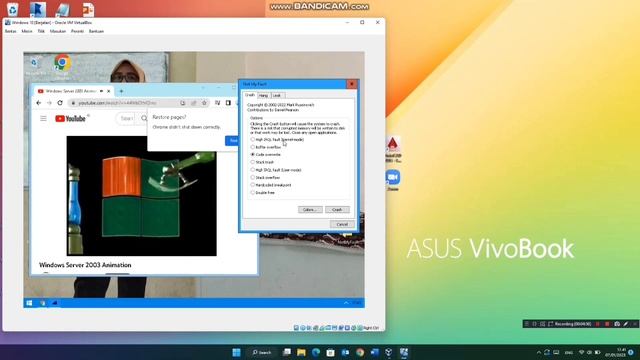
Task: Switch to the Crash tab in NotMyFault
Action: pos(250,95)
